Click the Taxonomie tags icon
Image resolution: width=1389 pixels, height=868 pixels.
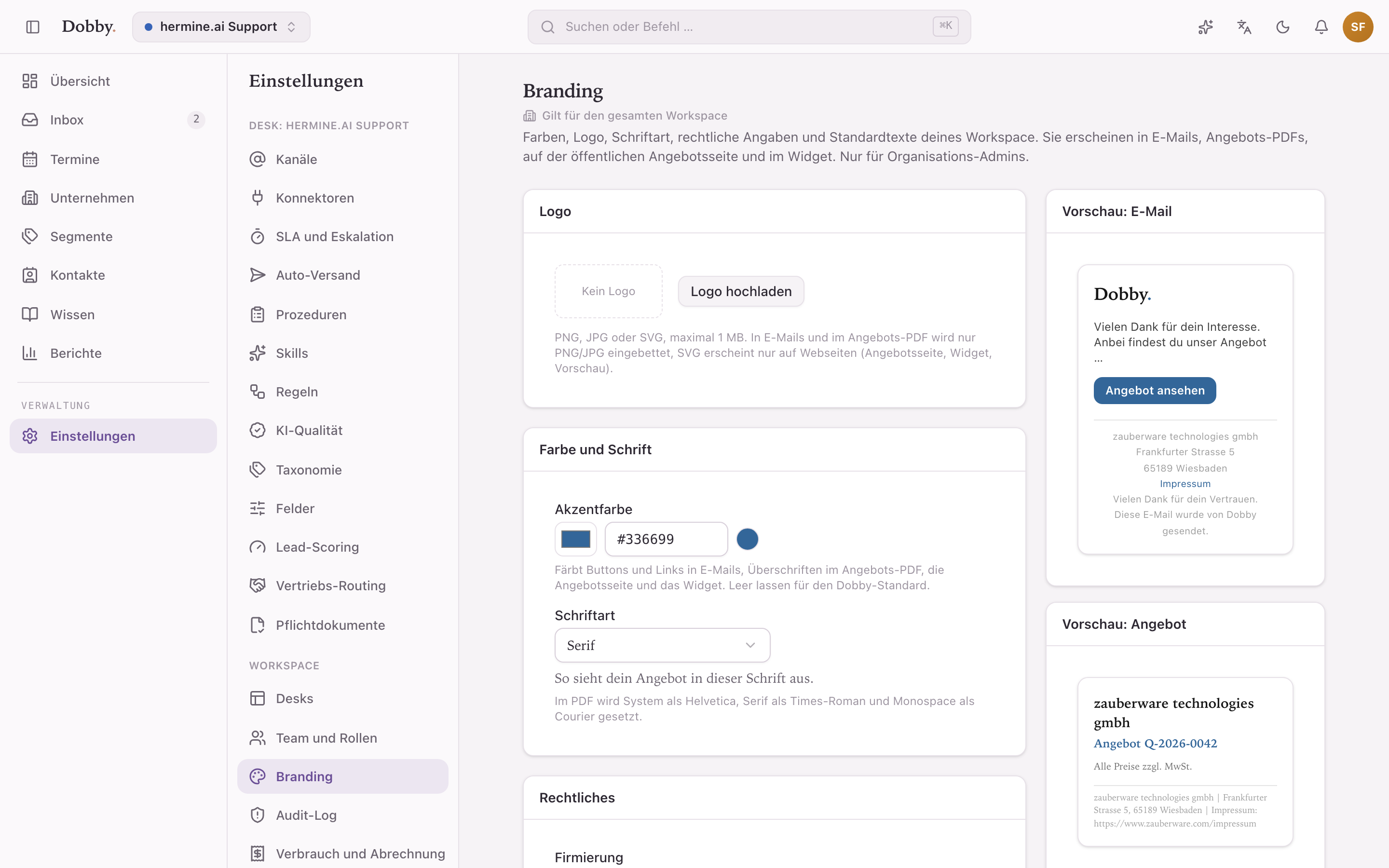(x=258, y=470)
